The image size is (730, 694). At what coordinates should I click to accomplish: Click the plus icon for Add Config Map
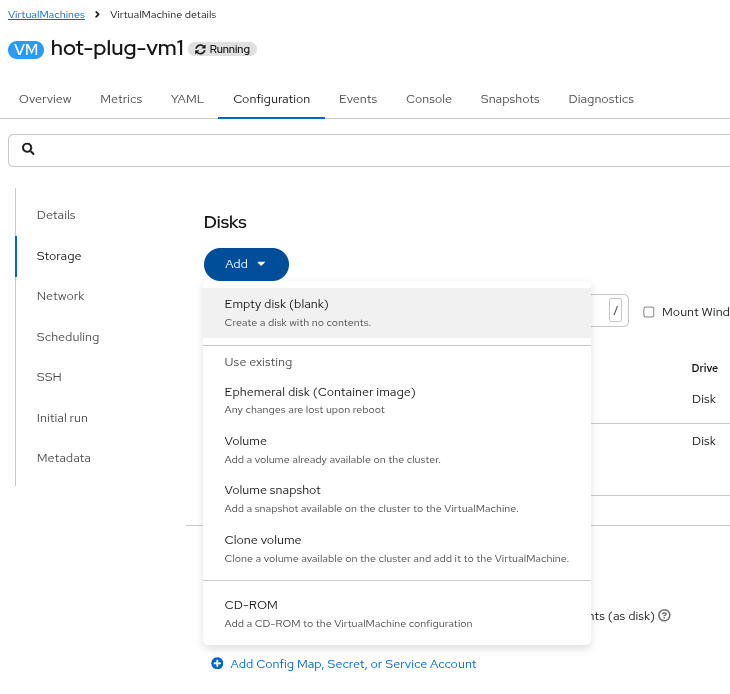pos(217,664)
